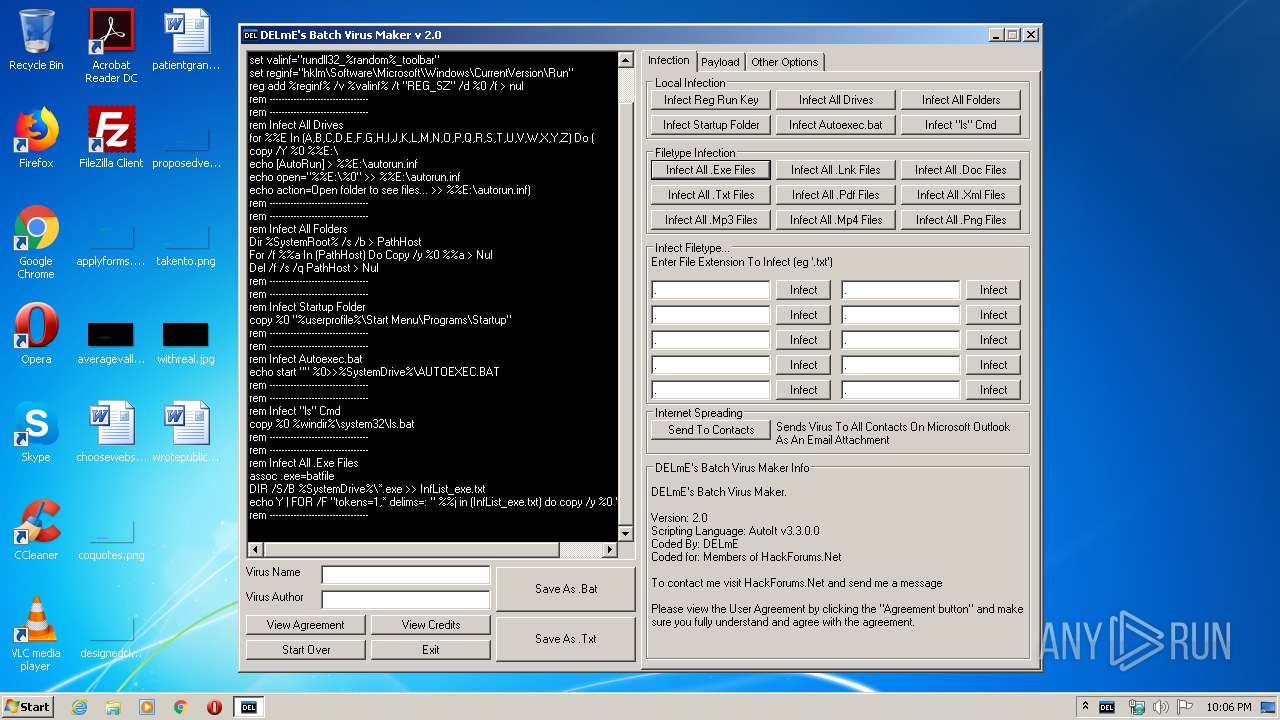Click the system clock showing 10:06 PM

[1228, 707]
